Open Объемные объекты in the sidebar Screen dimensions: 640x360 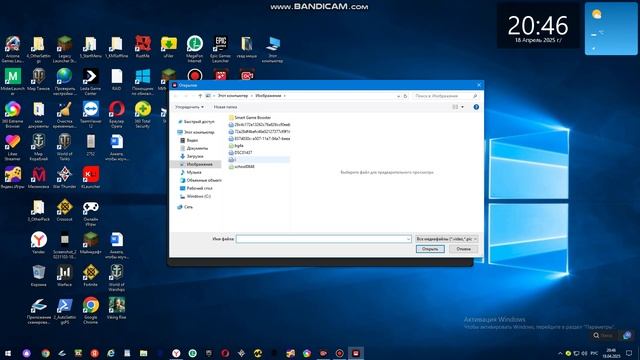point(201,180)
